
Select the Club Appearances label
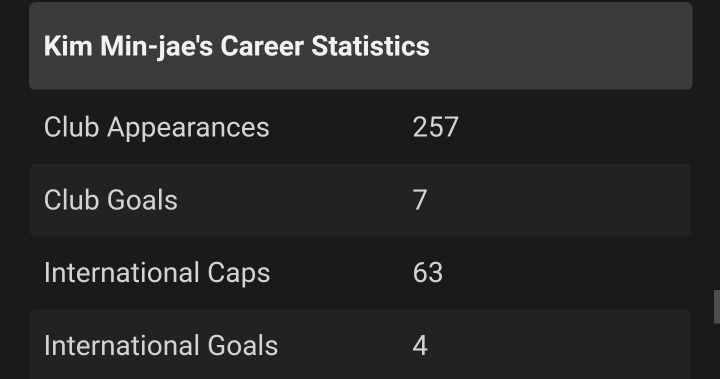pyautogui.click(x=157, y=127)
